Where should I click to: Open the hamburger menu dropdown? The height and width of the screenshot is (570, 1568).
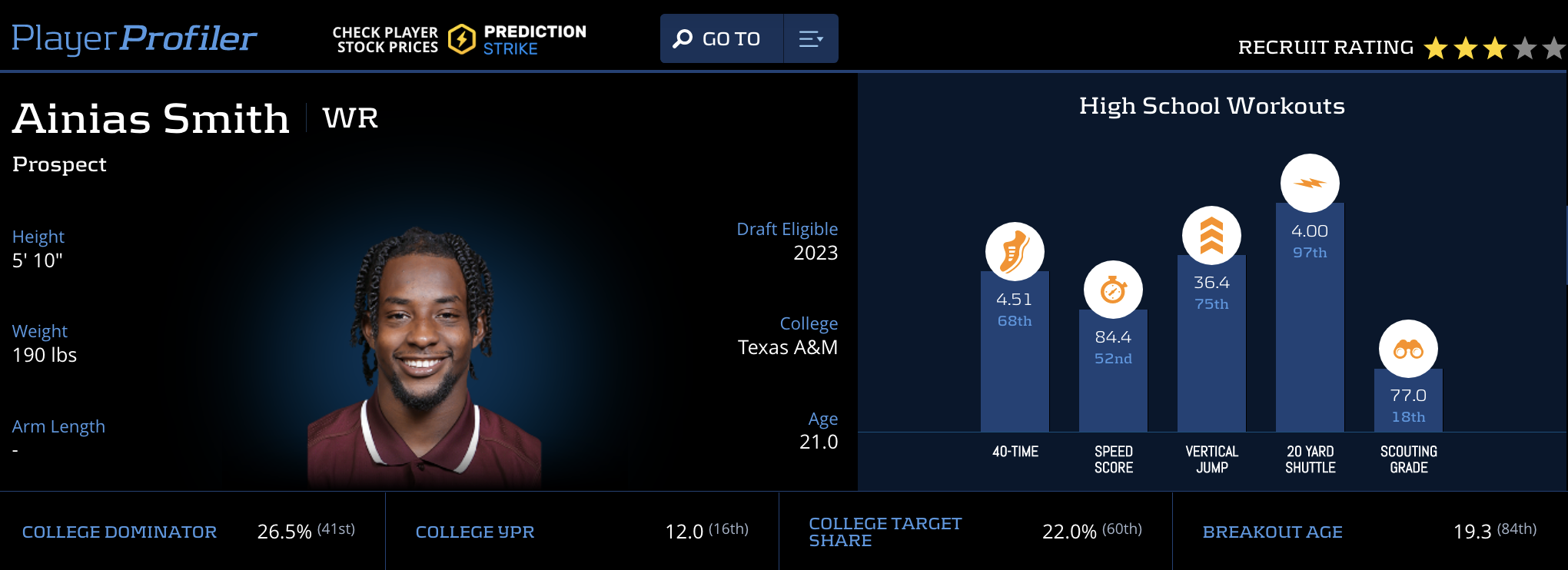(810, 38)
